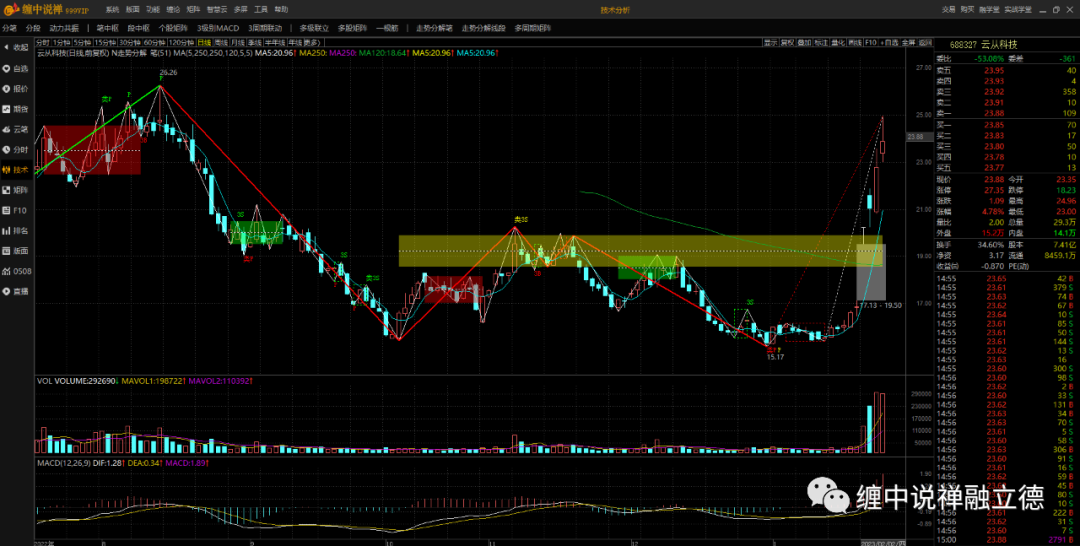Open the 功能 menu
The height and width of the screenshot is (546, 1080).
tap(153, 10)
